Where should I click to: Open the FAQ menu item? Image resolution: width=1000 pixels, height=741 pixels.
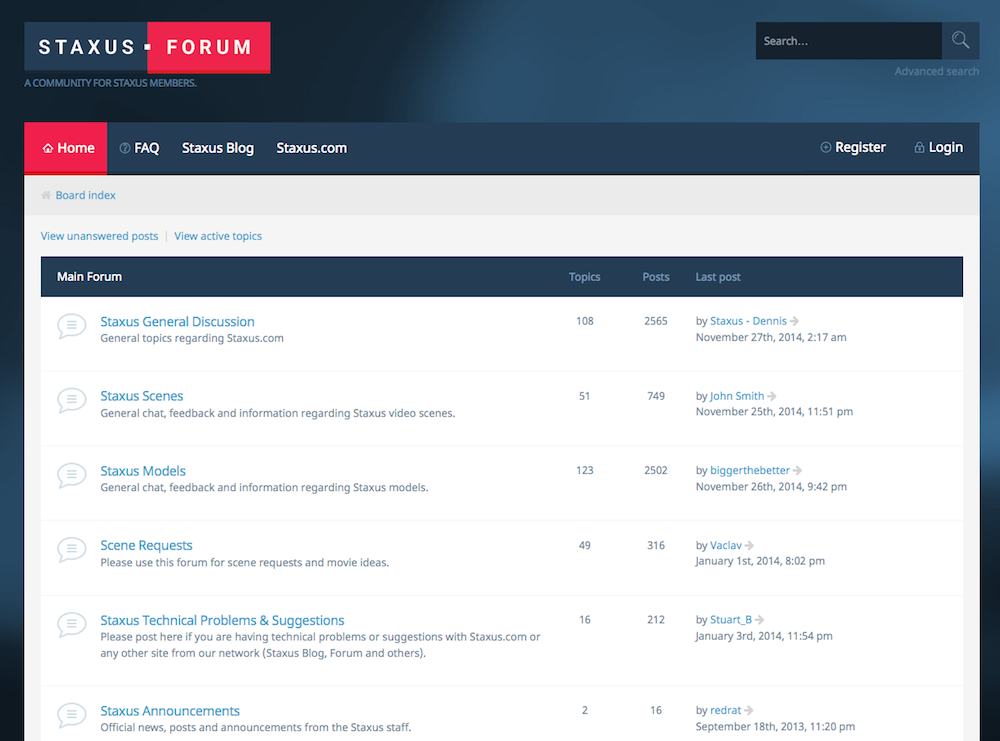click(139, 148)
